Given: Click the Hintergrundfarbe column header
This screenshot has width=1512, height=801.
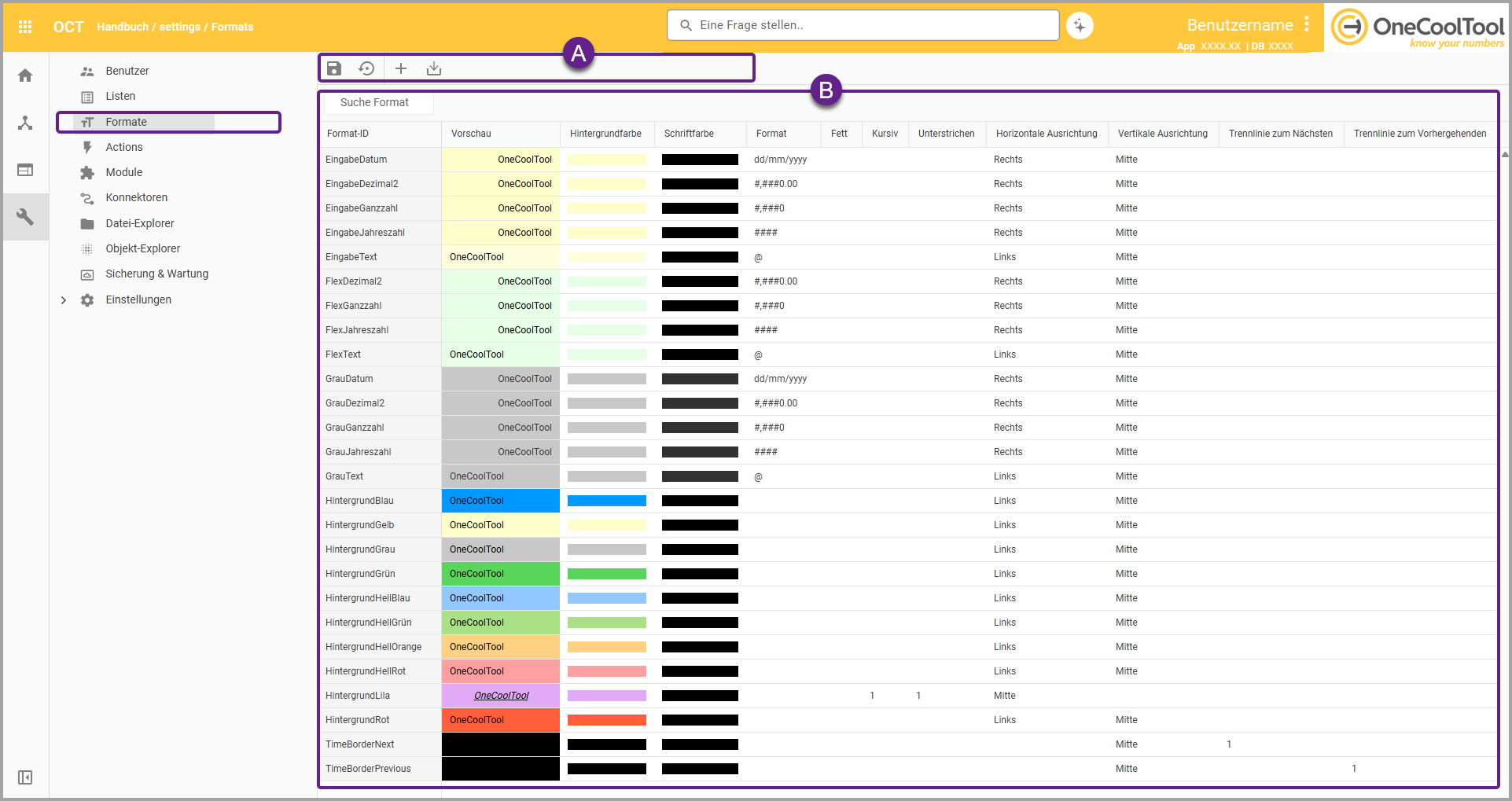Looking at the screenshot, I should pyautogui.click(x=605, y=134).
